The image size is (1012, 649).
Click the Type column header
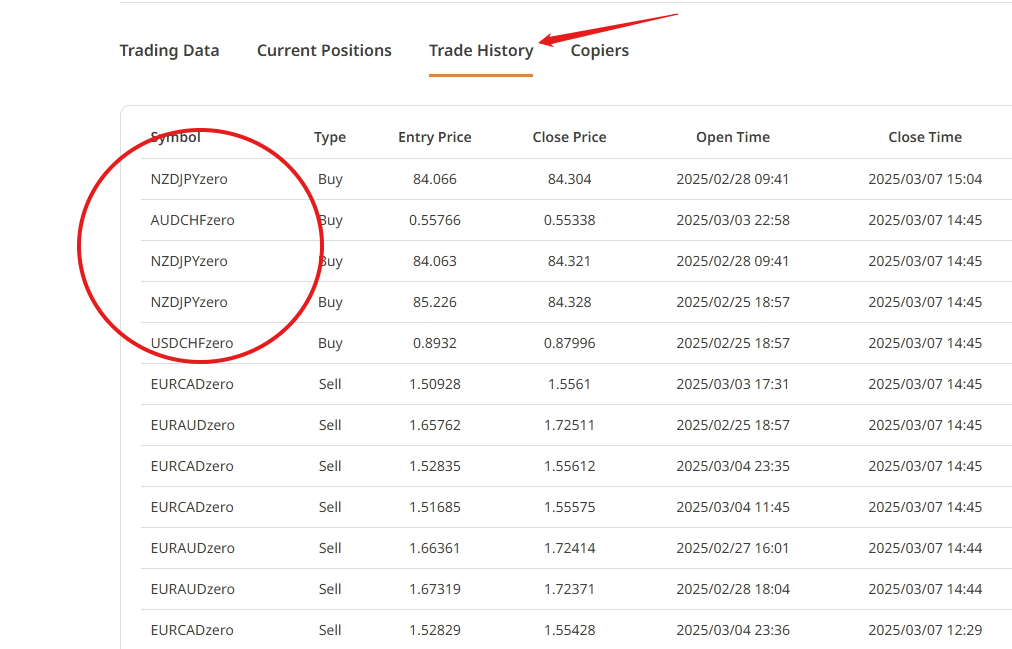coord(330,137)
